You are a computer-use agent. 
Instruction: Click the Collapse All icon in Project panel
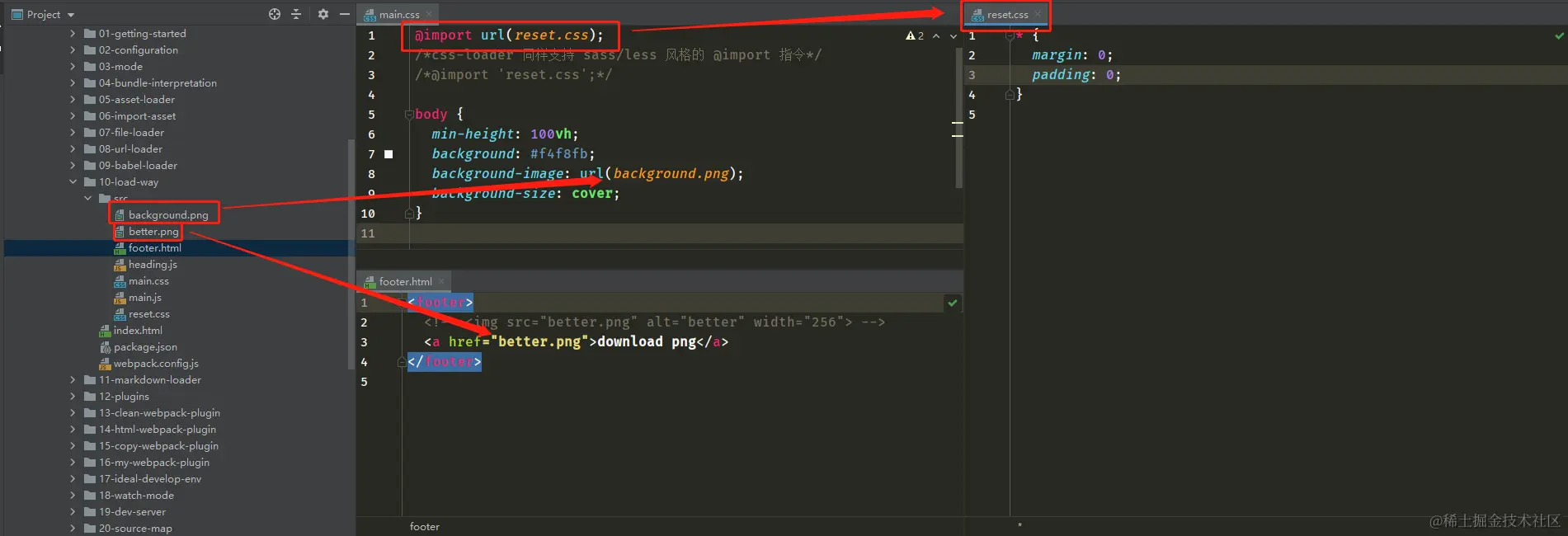click(296, 14)
